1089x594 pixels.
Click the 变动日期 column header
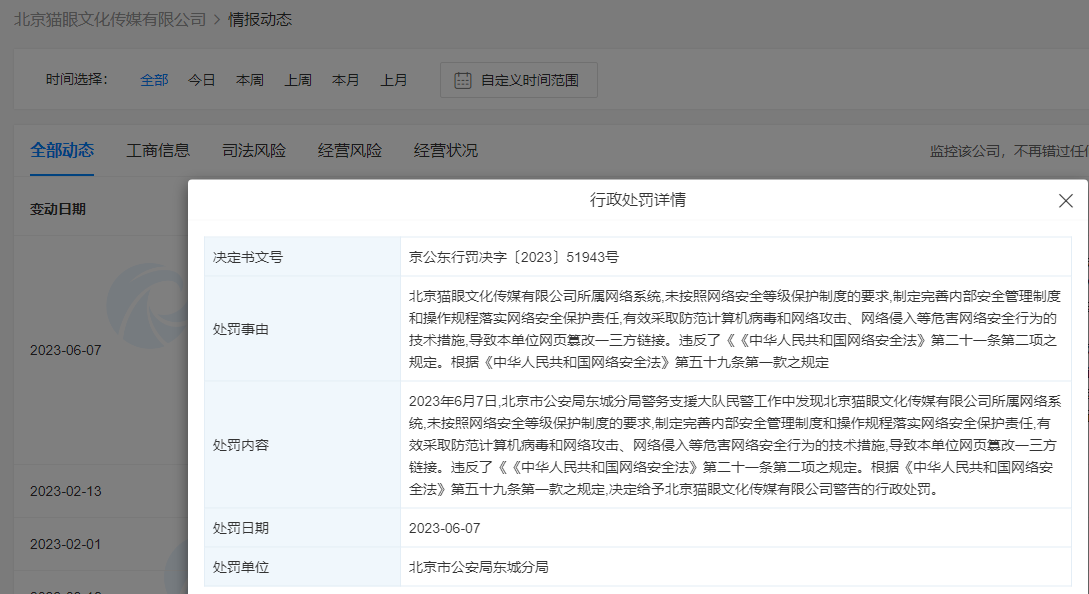tap(58, 209)
